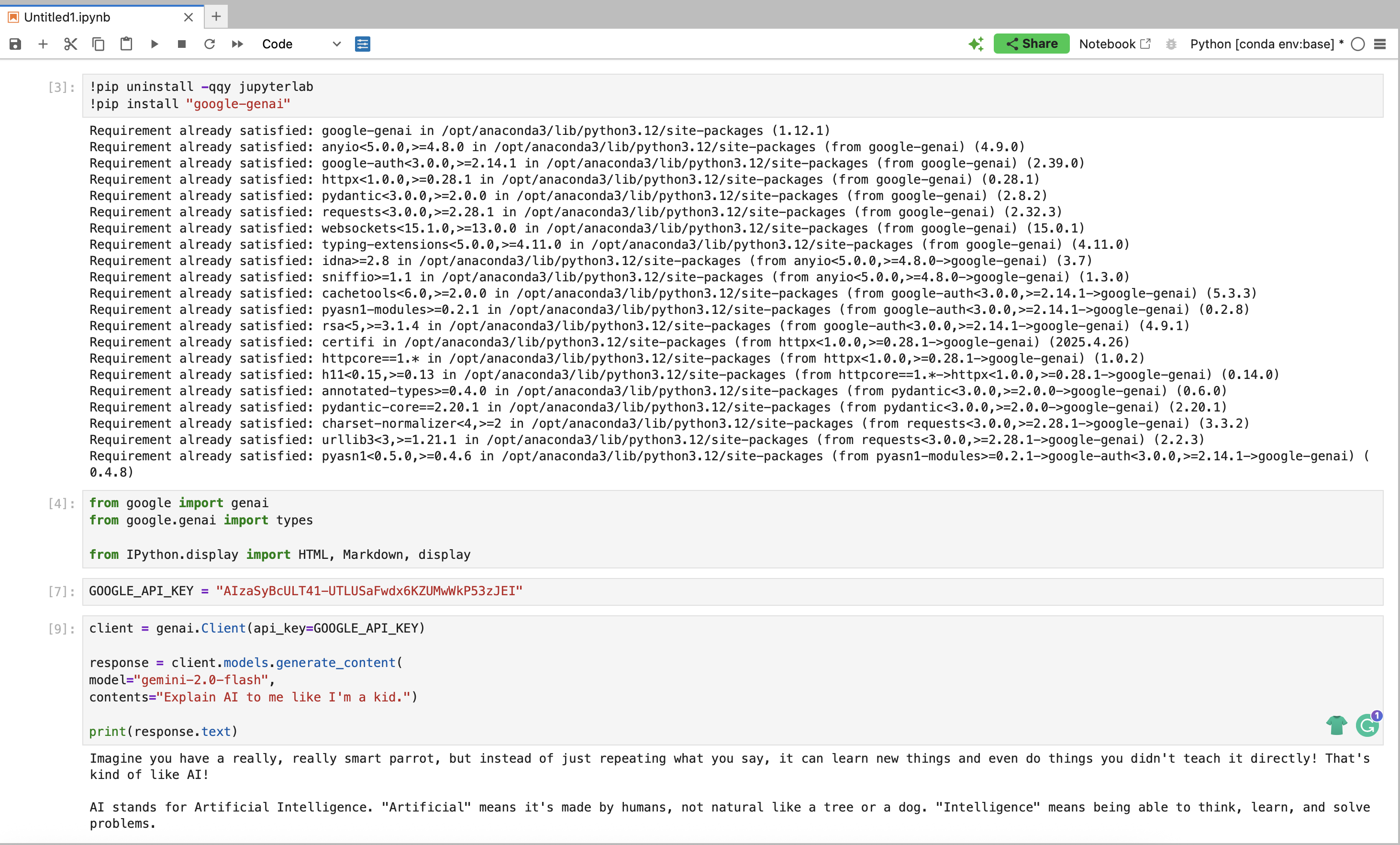Click the 'Imagine you have a really' output text
Viewport: 1400px width, 845px height.
point(730,767)
